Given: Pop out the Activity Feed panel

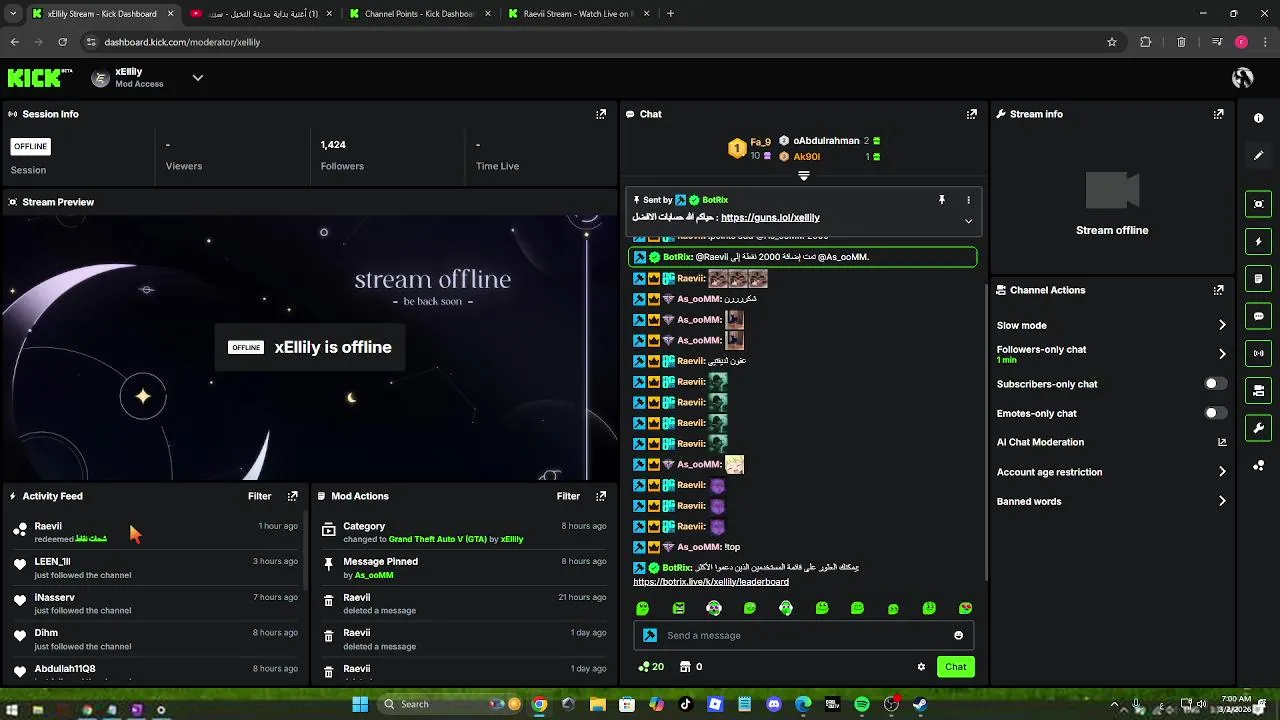Looking at the screenshot, I should click(x=293, y=496).
